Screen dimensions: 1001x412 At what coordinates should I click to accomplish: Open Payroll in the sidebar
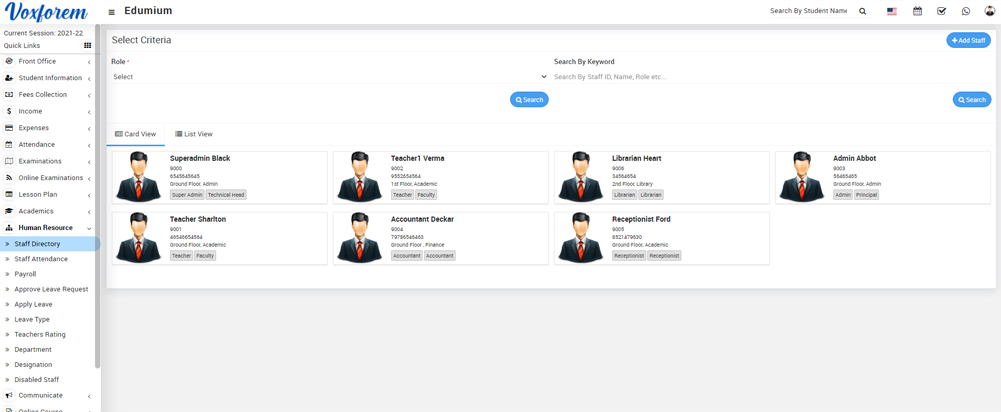25,274
